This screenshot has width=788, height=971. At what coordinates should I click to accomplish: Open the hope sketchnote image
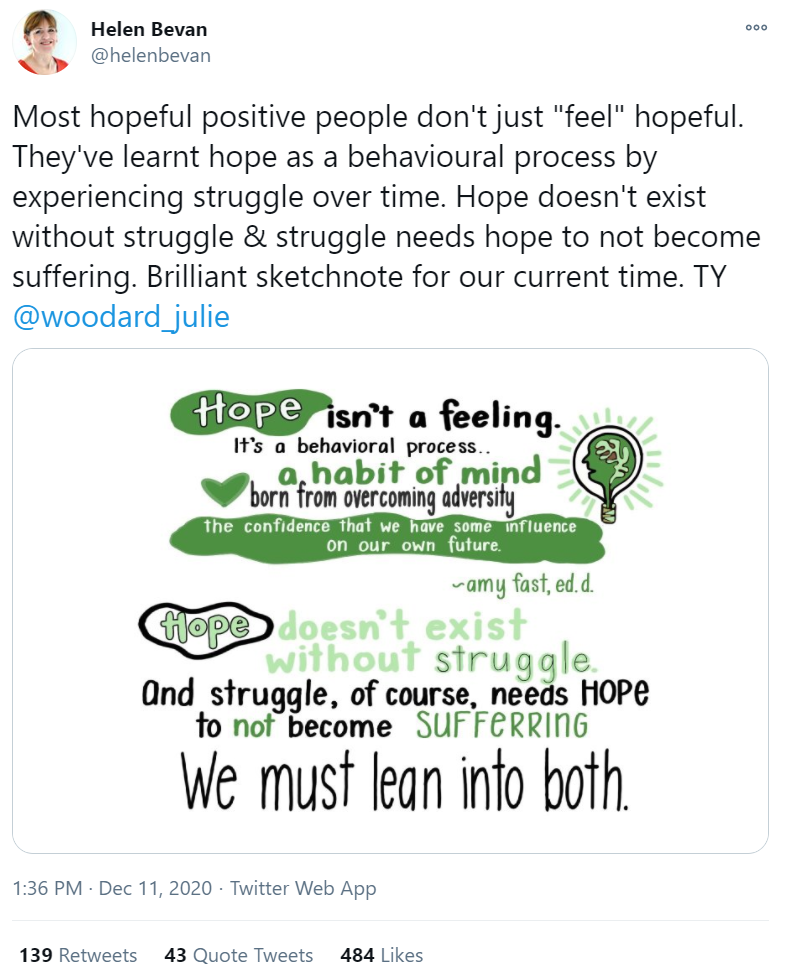click(x=390, y=601)
